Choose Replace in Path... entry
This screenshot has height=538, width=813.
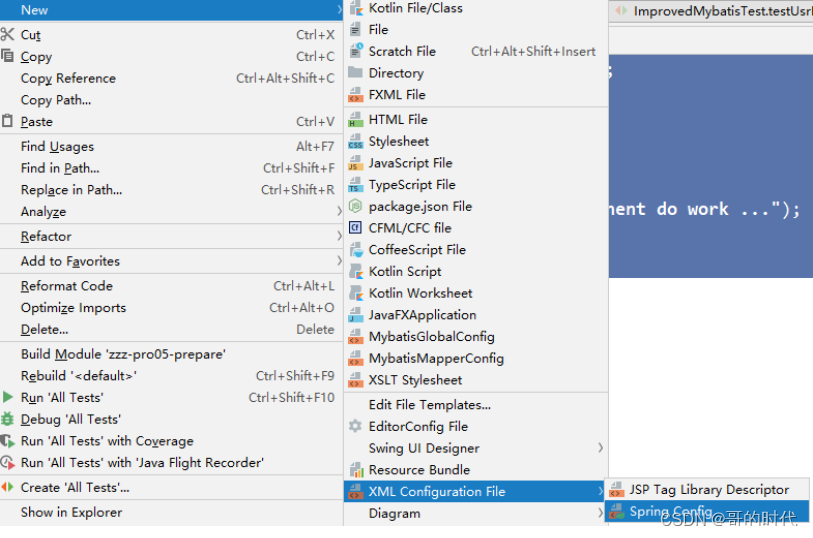[x=172, y=190]
